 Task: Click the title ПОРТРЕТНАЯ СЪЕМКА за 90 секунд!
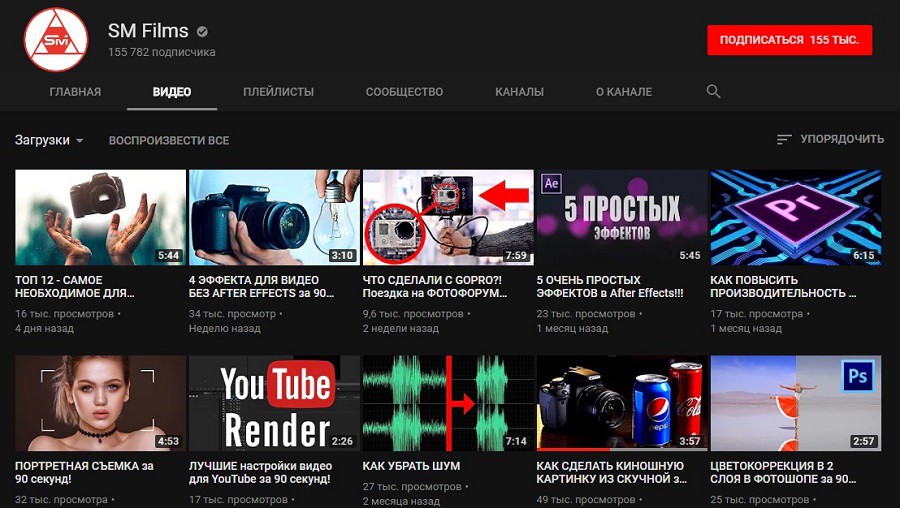point(84,472)
